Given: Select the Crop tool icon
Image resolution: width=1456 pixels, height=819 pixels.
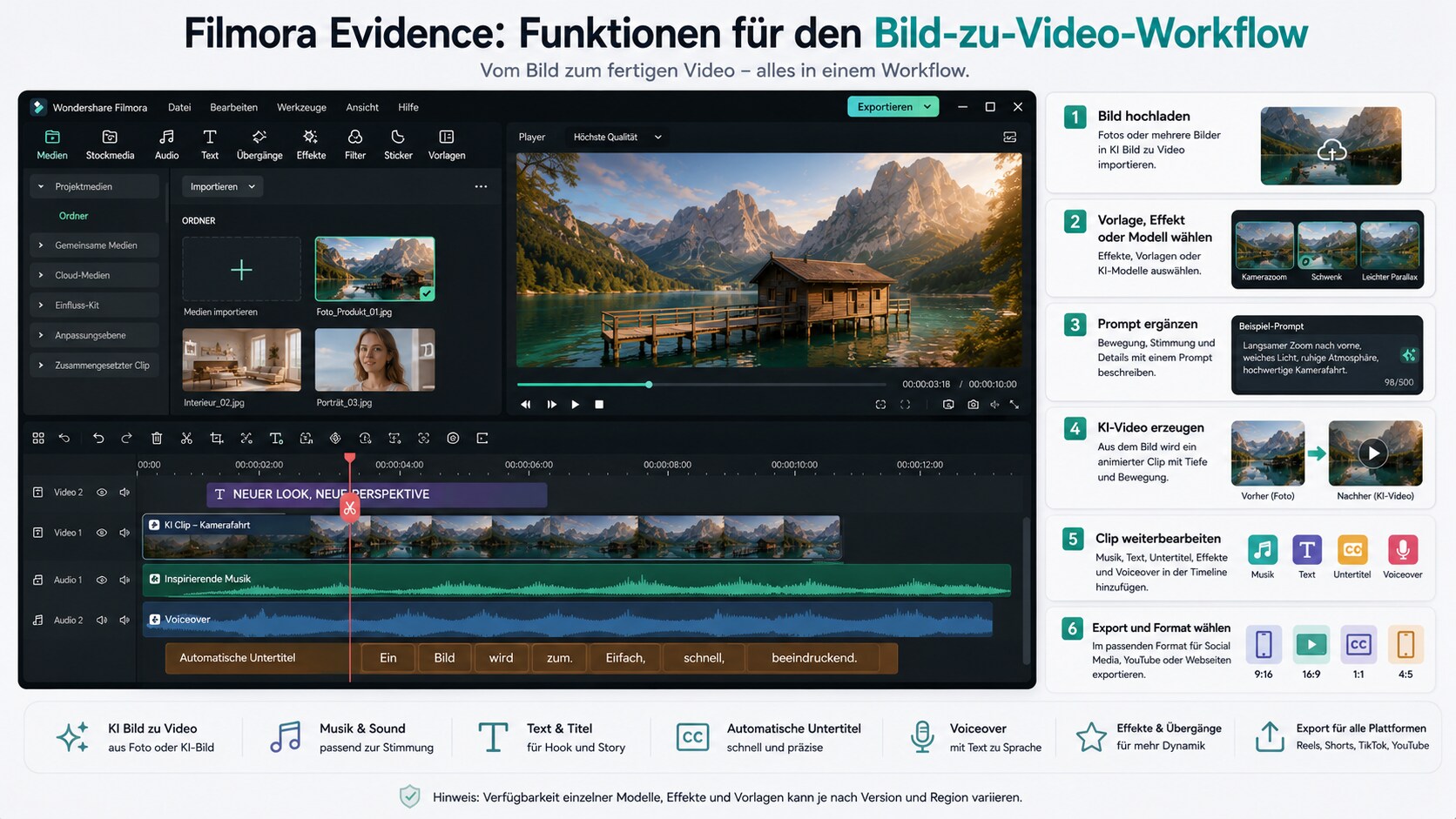Looking at the screenshot, I should pos(217,438).
